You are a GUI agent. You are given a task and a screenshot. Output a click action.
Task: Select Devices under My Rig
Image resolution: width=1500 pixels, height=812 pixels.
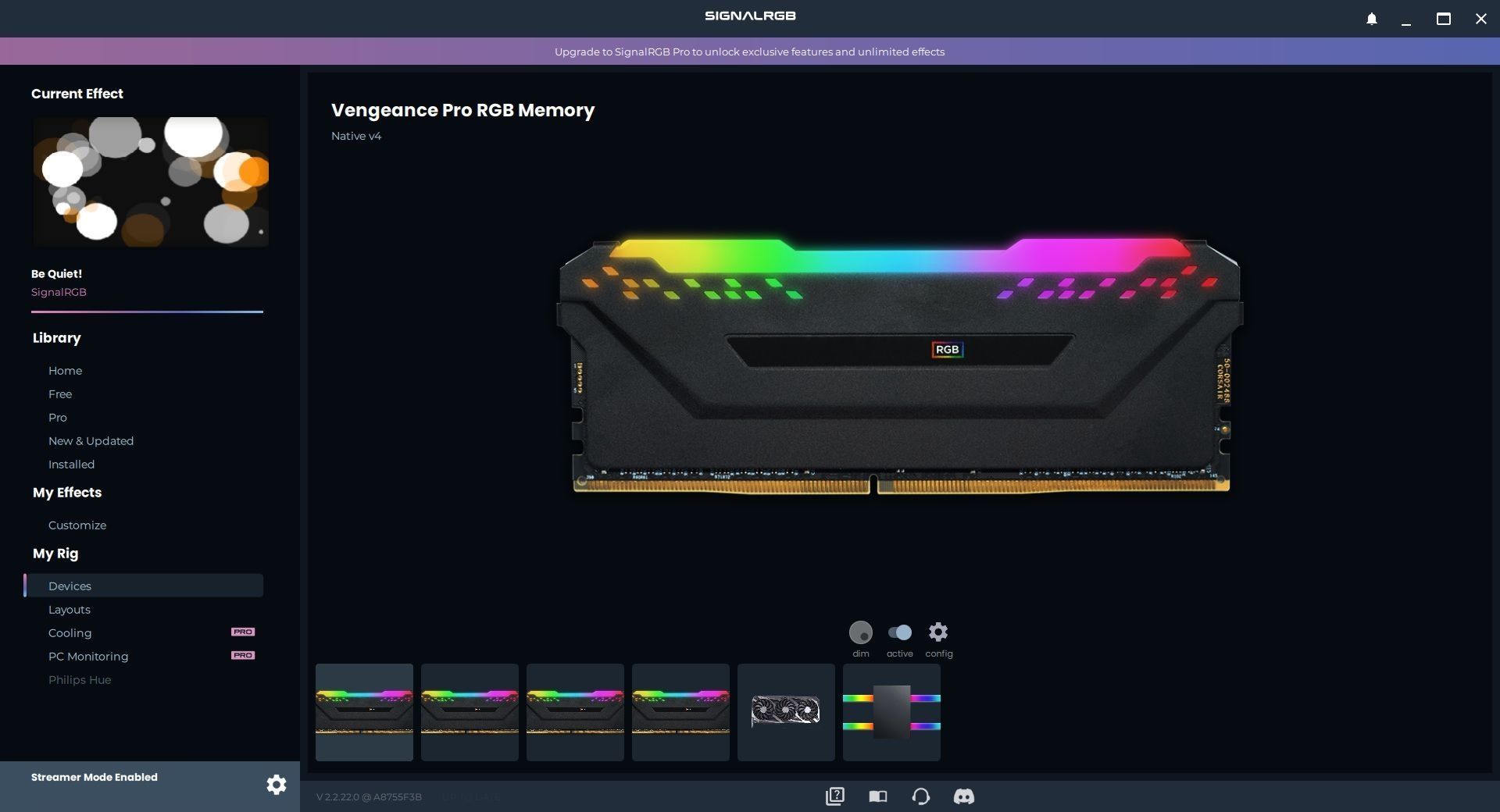coord(144,586)
